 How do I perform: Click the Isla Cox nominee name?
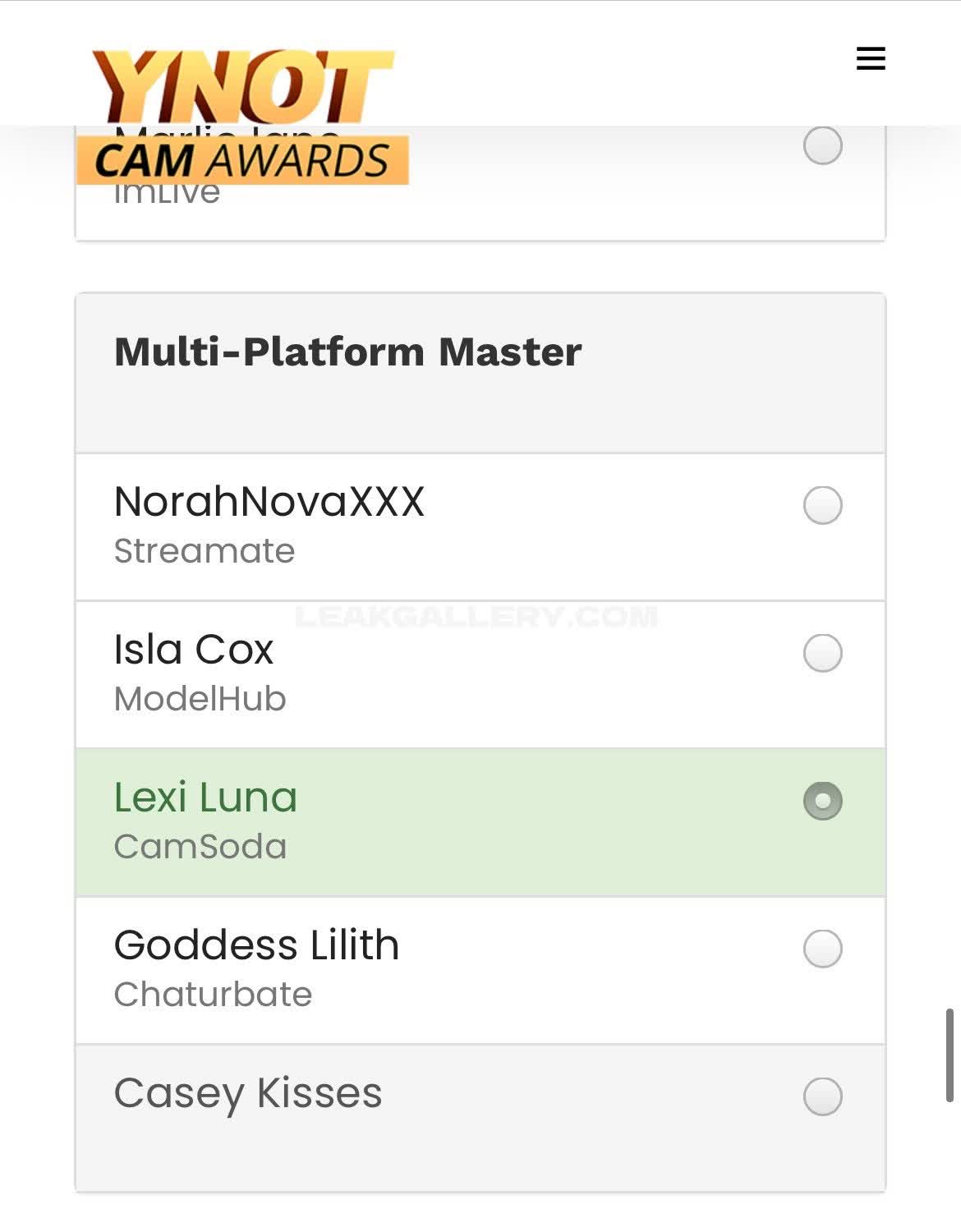[x=194, y=649]
